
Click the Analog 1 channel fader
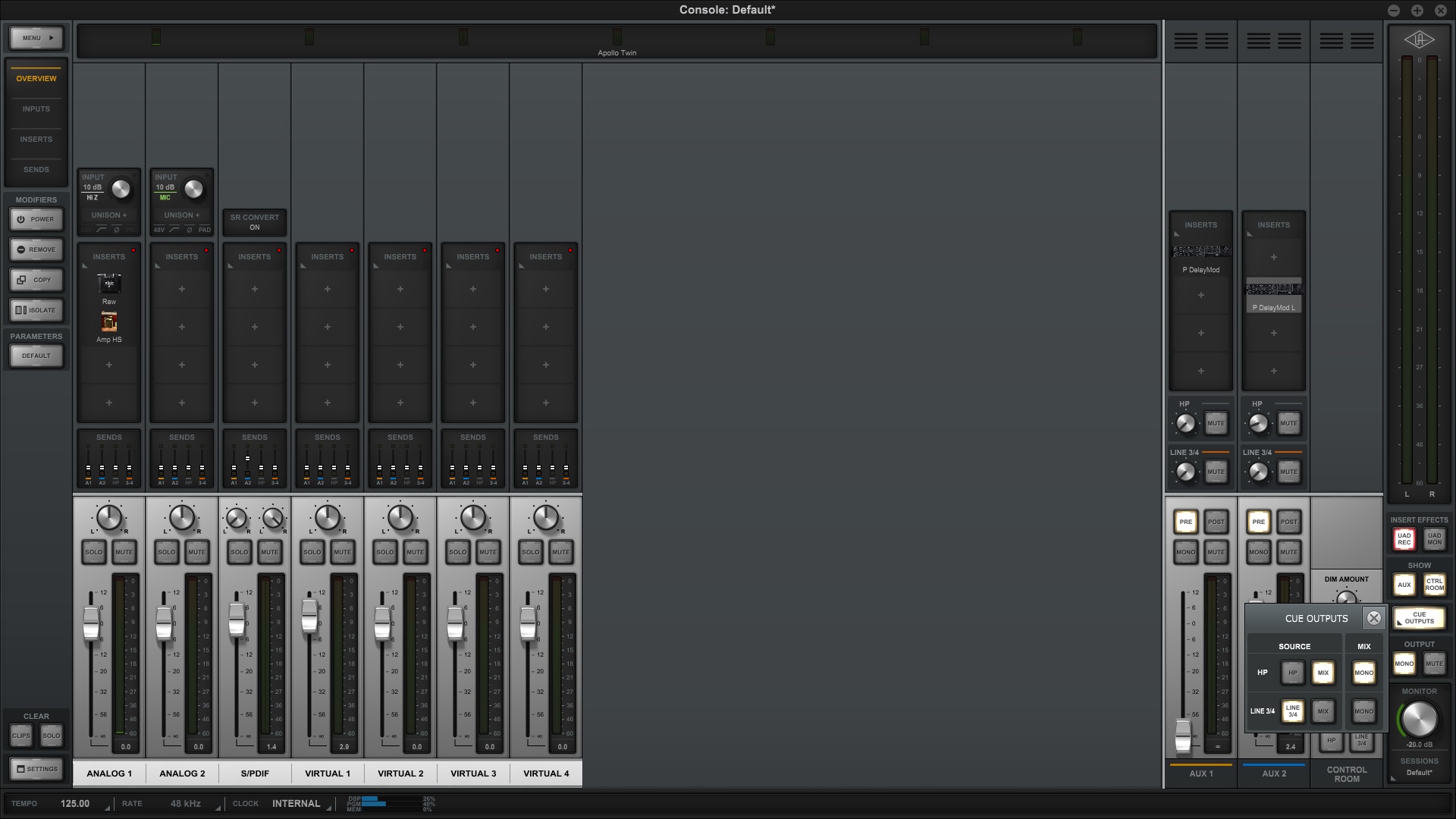[91, 622]
